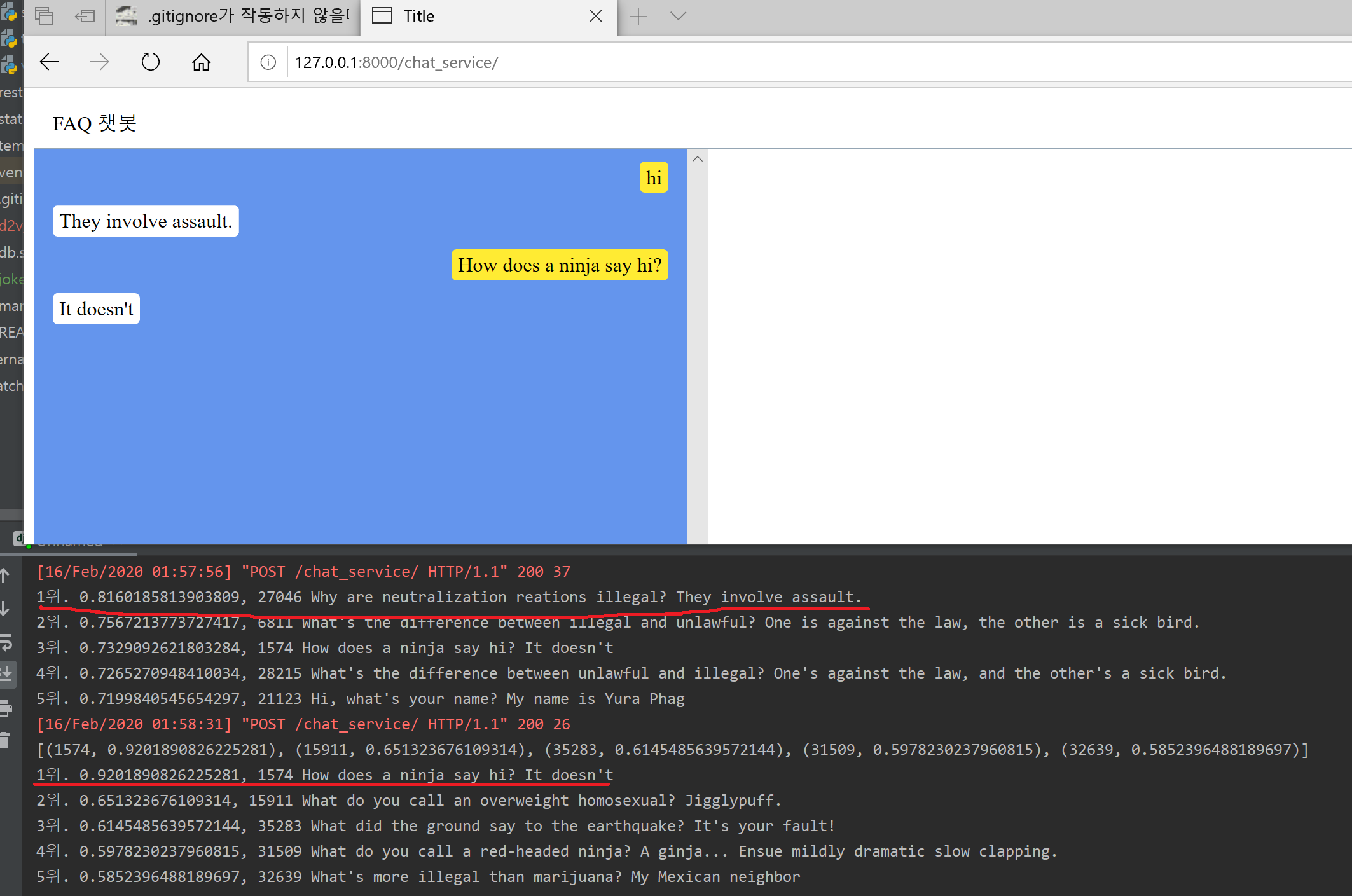The height and width of the screenshot is (896, 1352).
Task: Click the address bar URL field
Action: (x=763, y=62)
